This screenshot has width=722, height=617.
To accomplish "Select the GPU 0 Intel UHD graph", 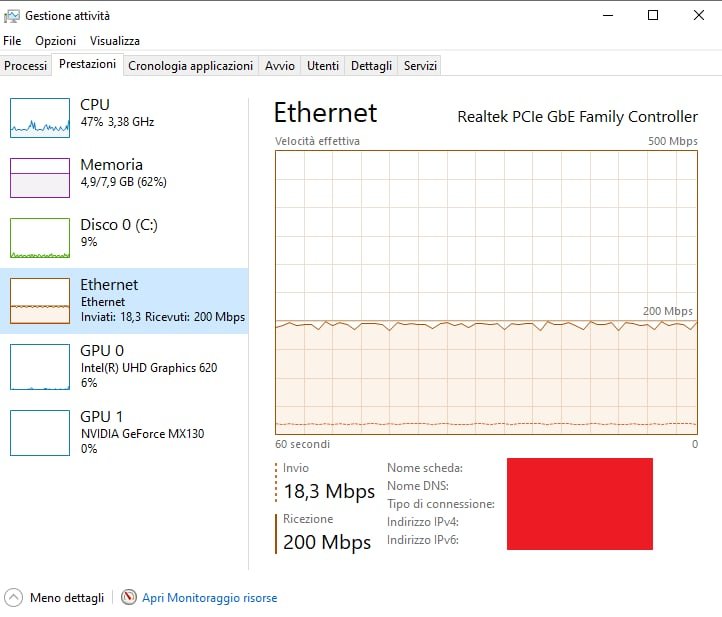I will coord(40,367).
